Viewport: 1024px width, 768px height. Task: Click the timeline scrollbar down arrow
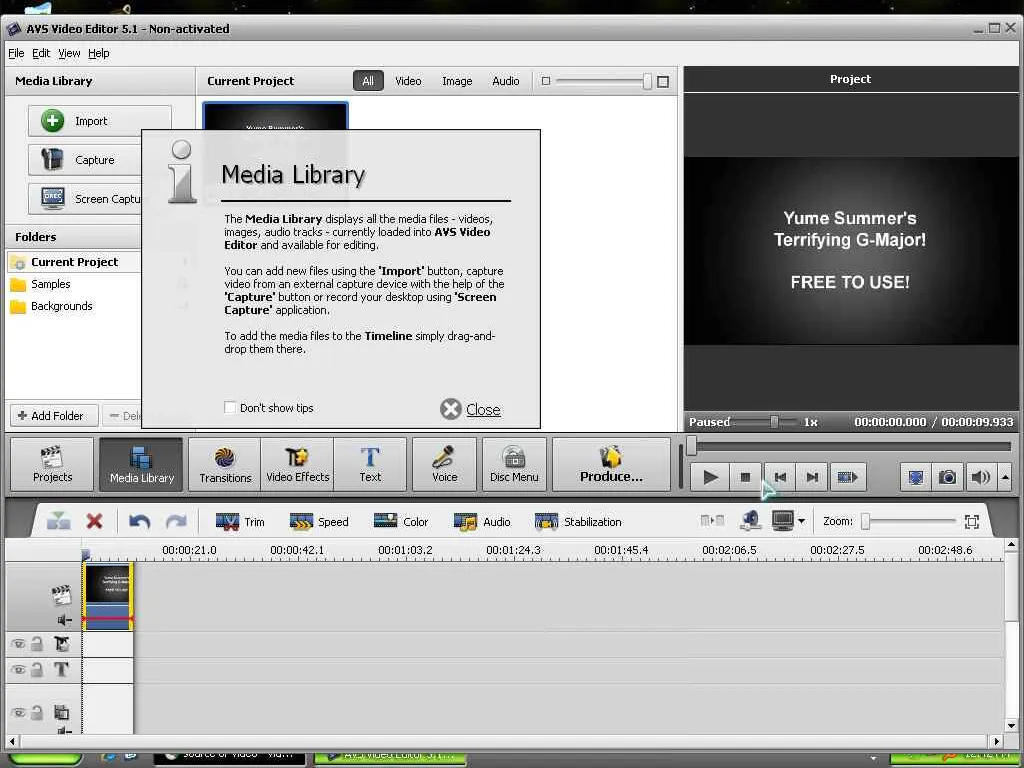pyautogui.click(x=1011, y=725)
